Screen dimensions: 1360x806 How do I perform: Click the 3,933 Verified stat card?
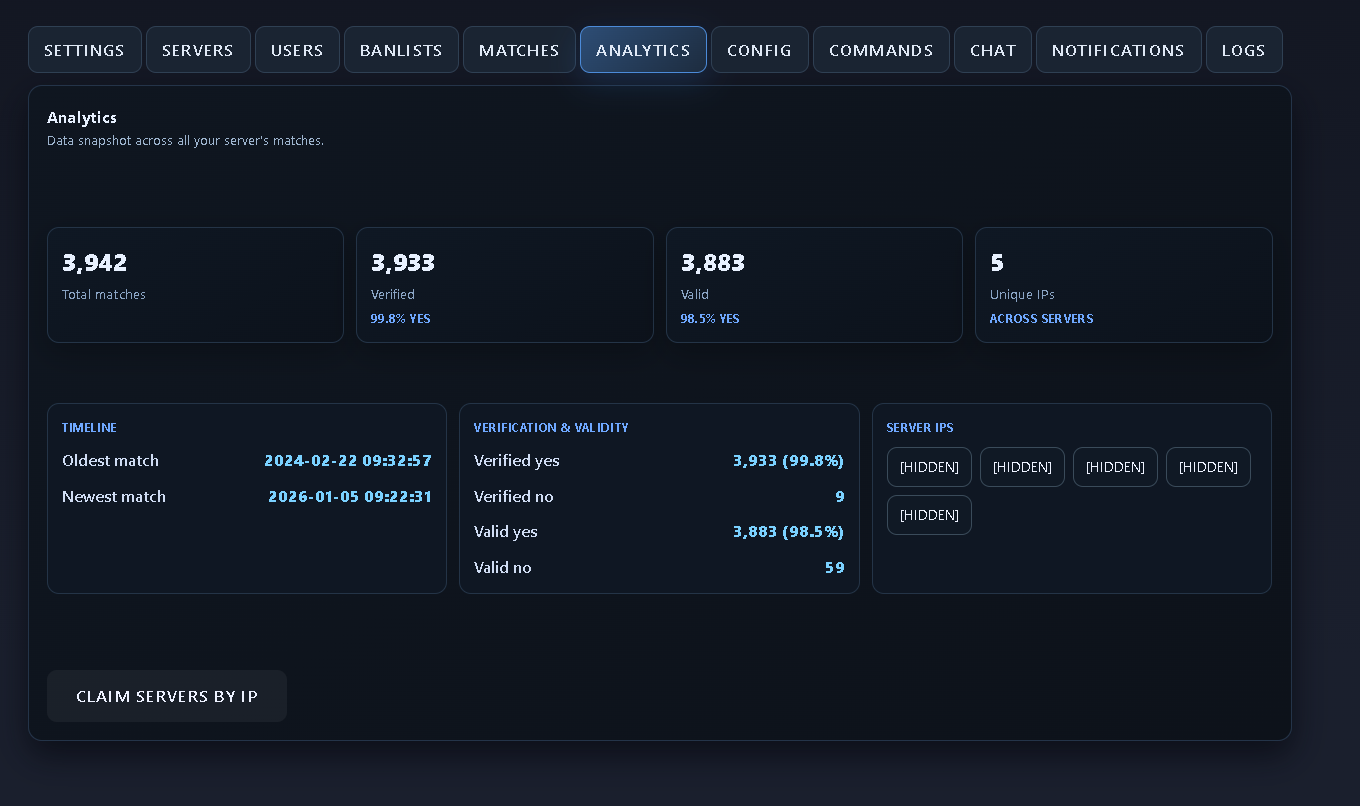504,285
